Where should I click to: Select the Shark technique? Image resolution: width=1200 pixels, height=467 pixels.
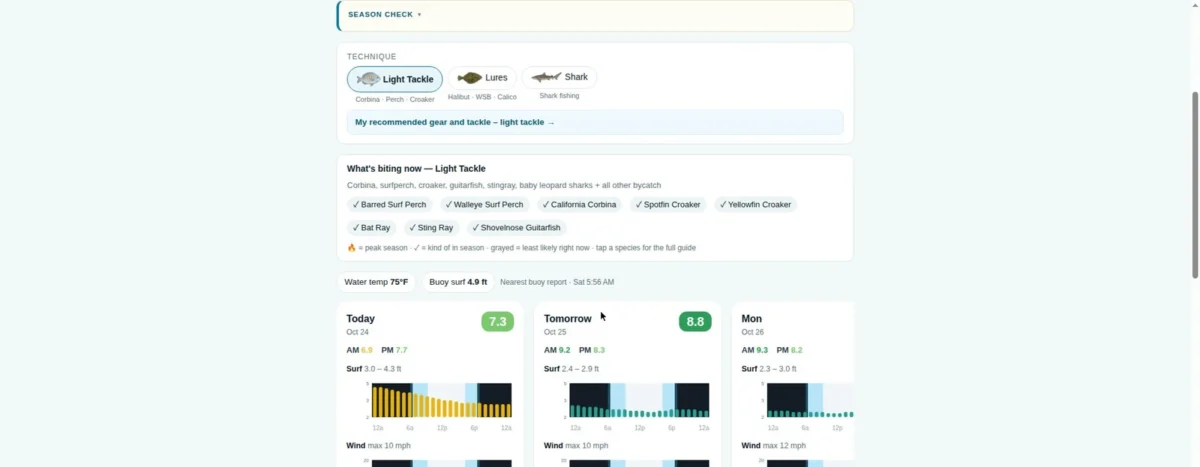click(x=559, y=77)
